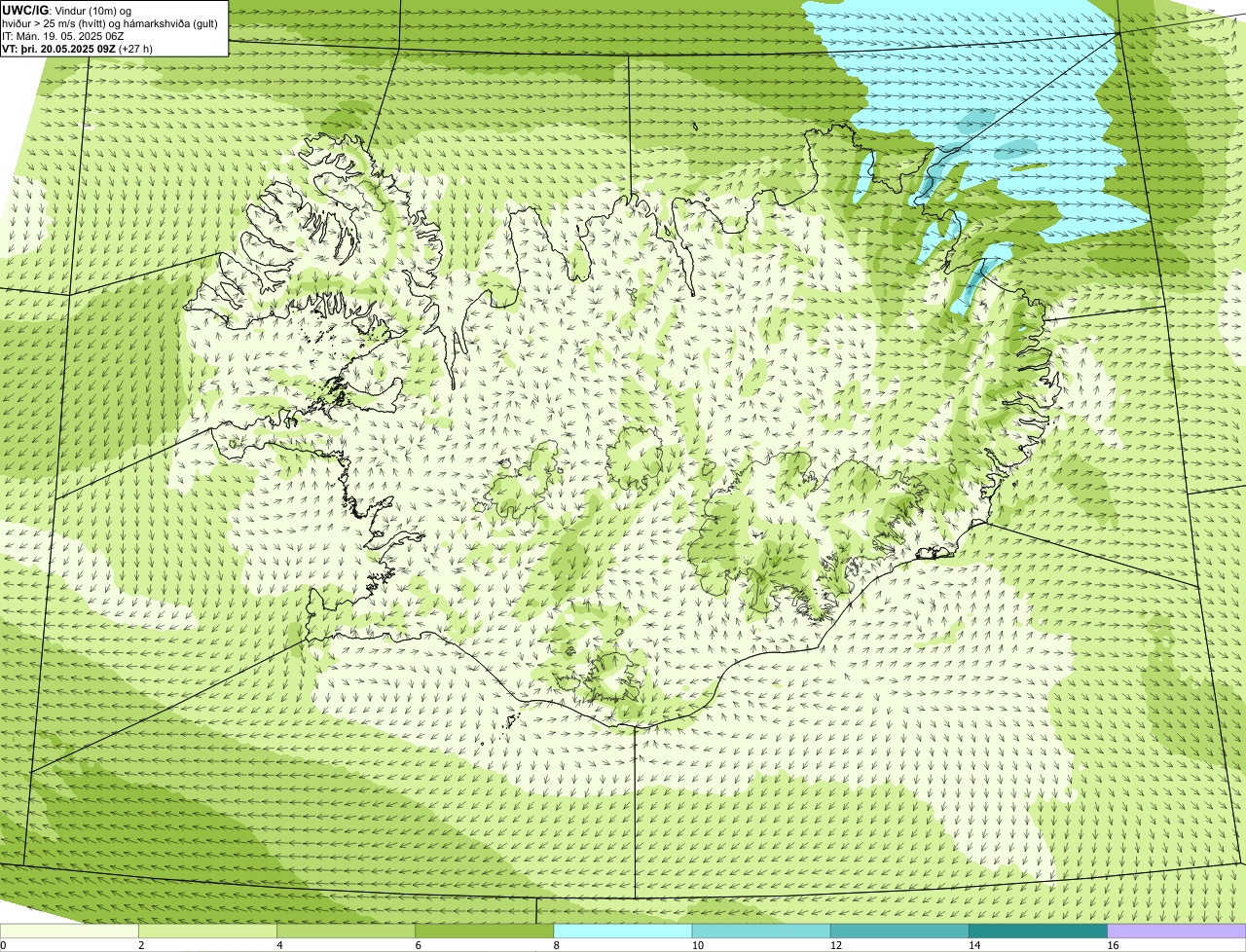The height and width of the screenshot is (952, 1246).
Task: Click the dark green 6–8 m/s legend swatch
Action: [486, 932]
